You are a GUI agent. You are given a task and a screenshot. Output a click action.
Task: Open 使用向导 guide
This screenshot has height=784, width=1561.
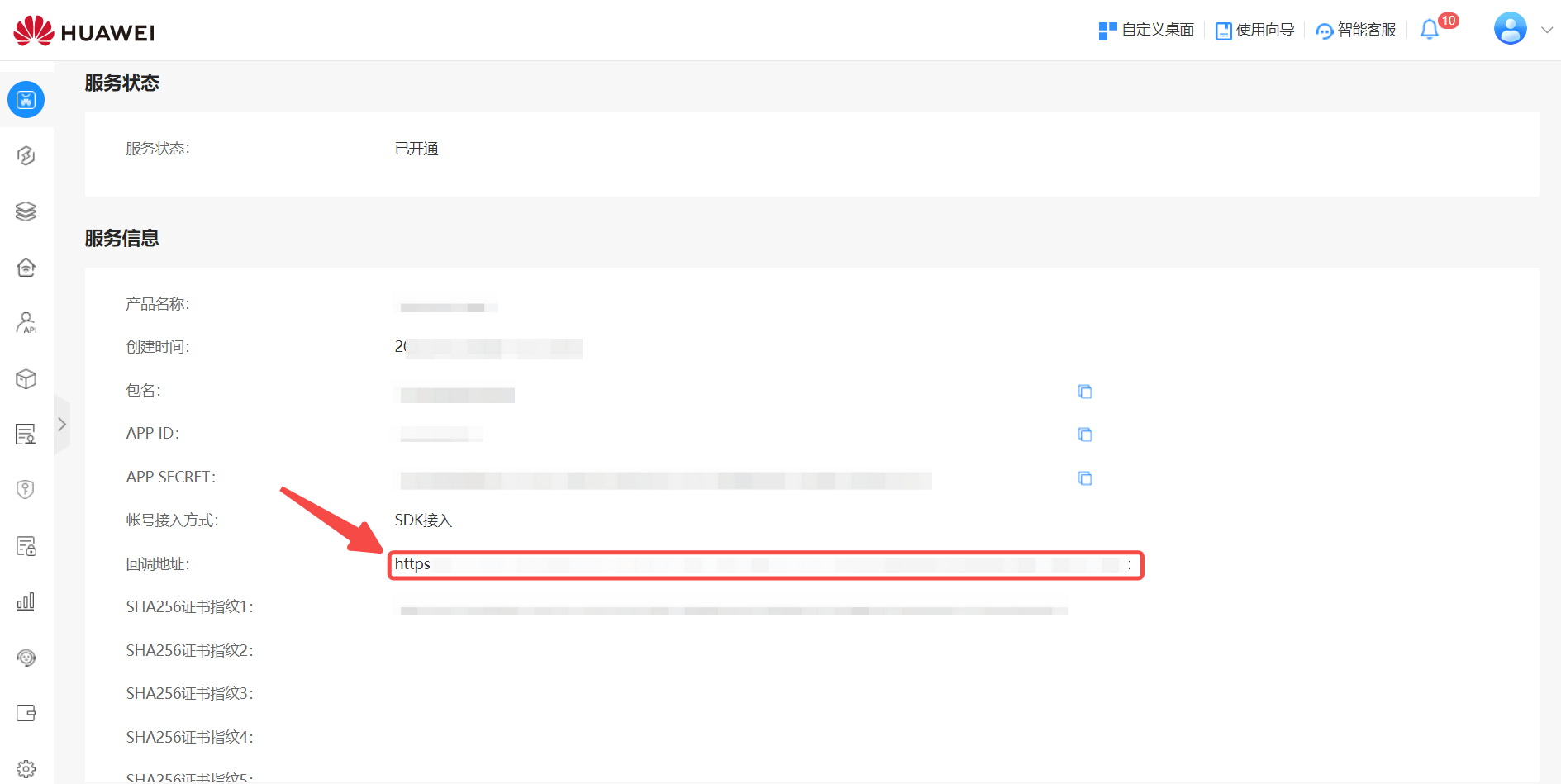(1254, 31)
